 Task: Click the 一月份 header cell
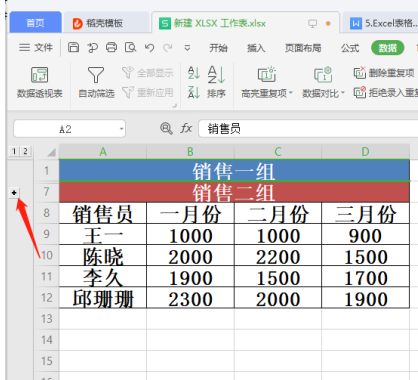[x=190, y=213]
